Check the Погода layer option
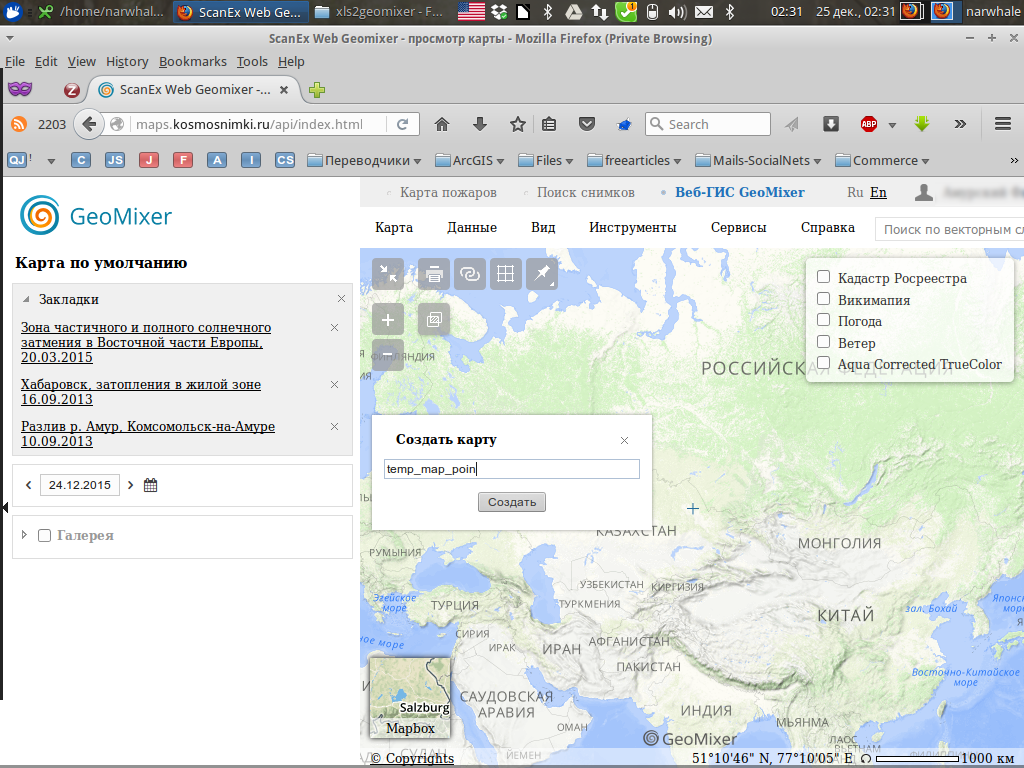Screen dimensions: 1024x768 [823, 320]
